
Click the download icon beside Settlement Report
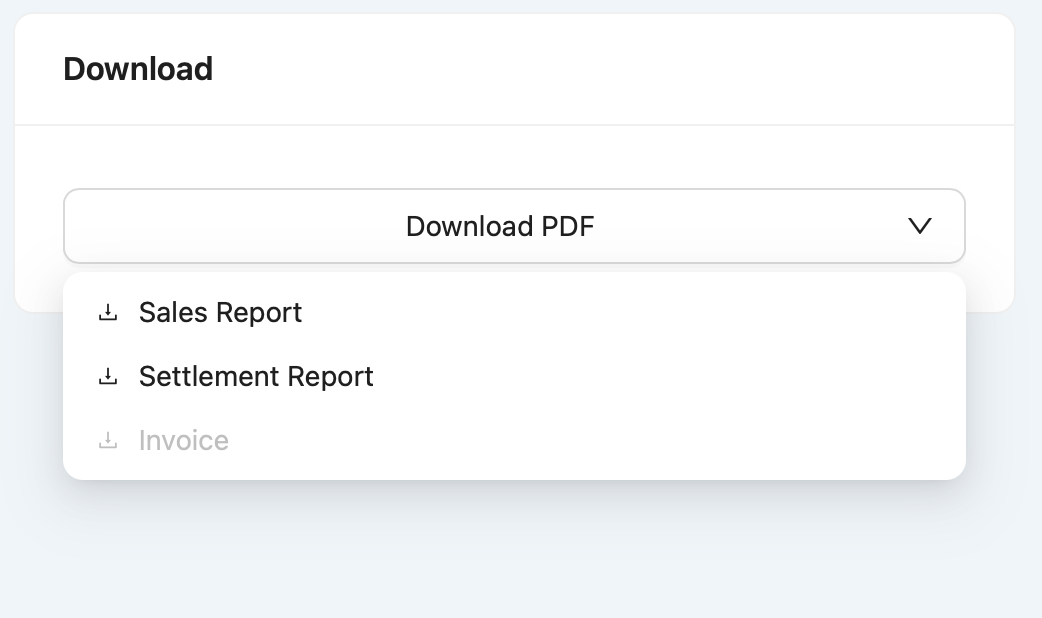click(x=108, y=377)
